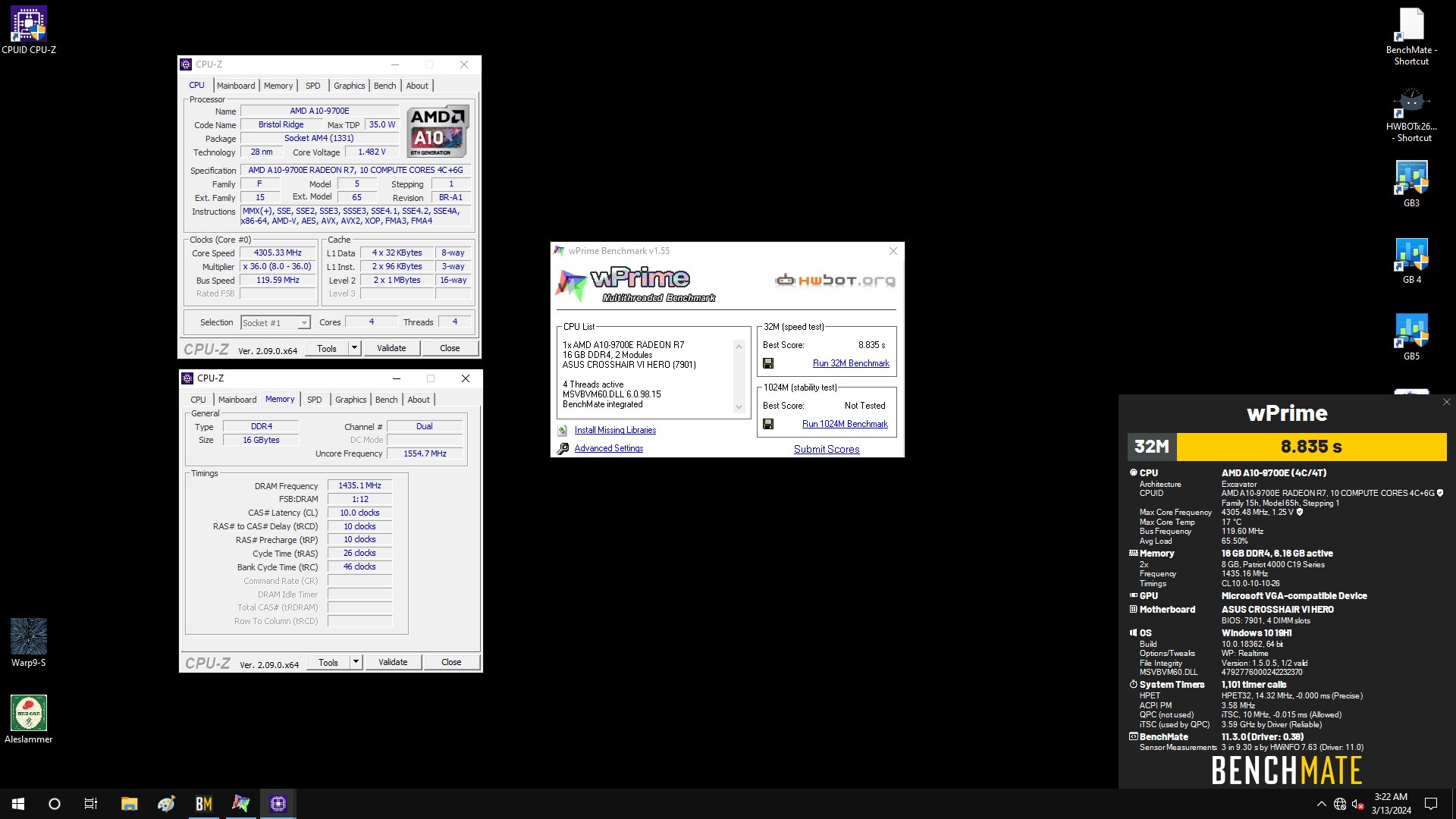
Task: Open SPD tab in bottom CPU-Z window
Action: point(315,400)
